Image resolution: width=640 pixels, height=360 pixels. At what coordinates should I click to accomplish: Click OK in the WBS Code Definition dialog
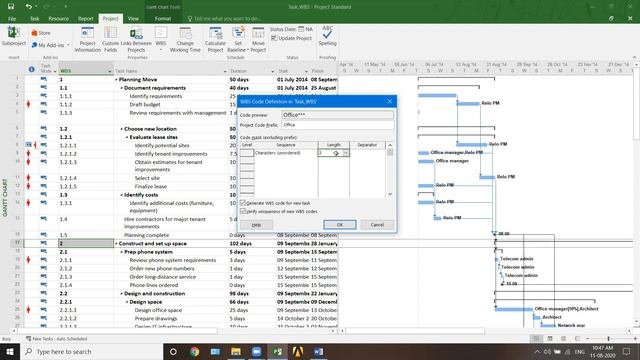(340, 225)
